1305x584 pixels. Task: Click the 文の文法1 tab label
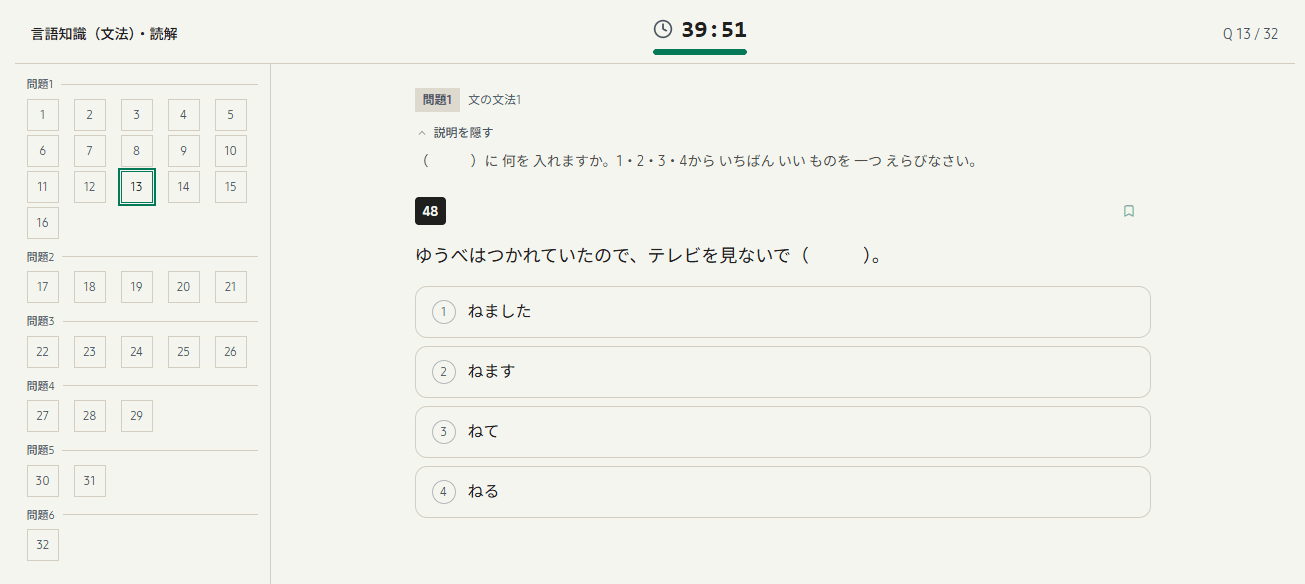click(495, 100)
